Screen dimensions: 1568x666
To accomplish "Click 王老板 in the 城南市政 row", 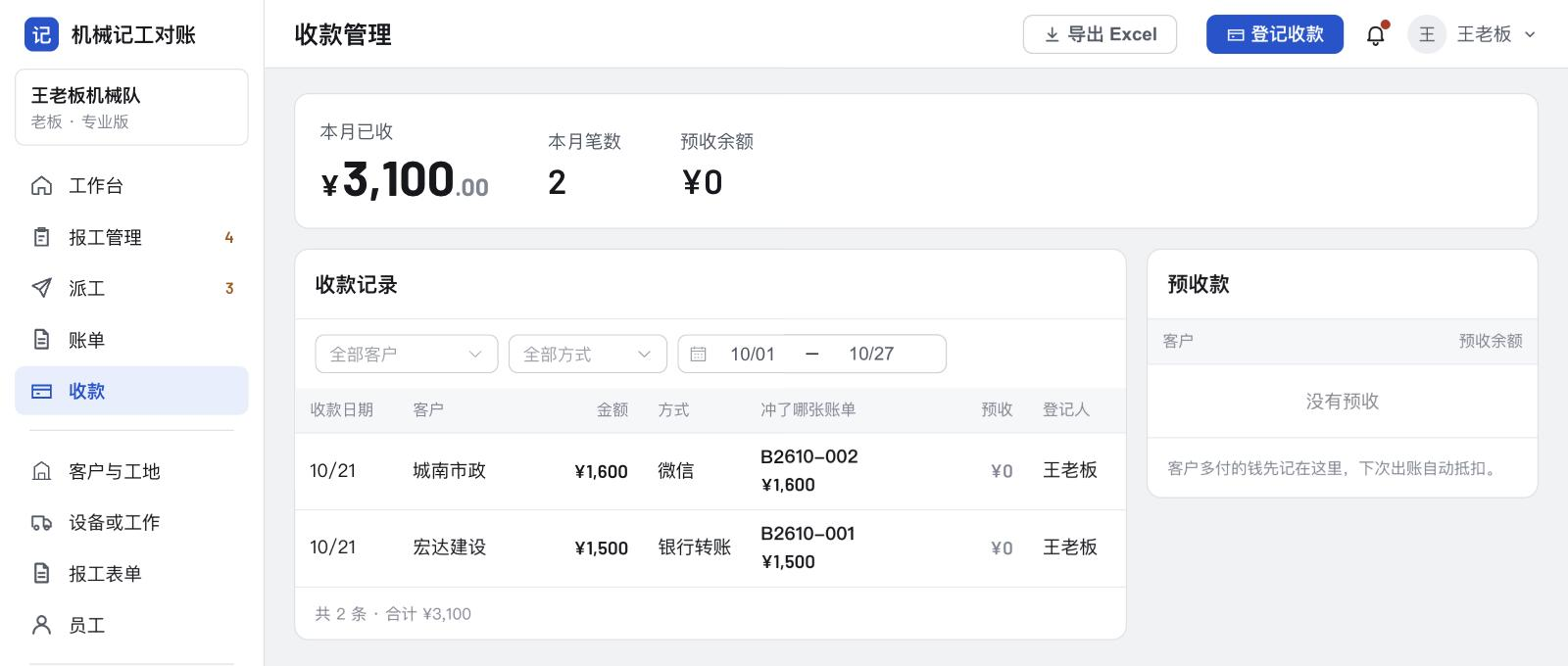I will click(1070, 470).
